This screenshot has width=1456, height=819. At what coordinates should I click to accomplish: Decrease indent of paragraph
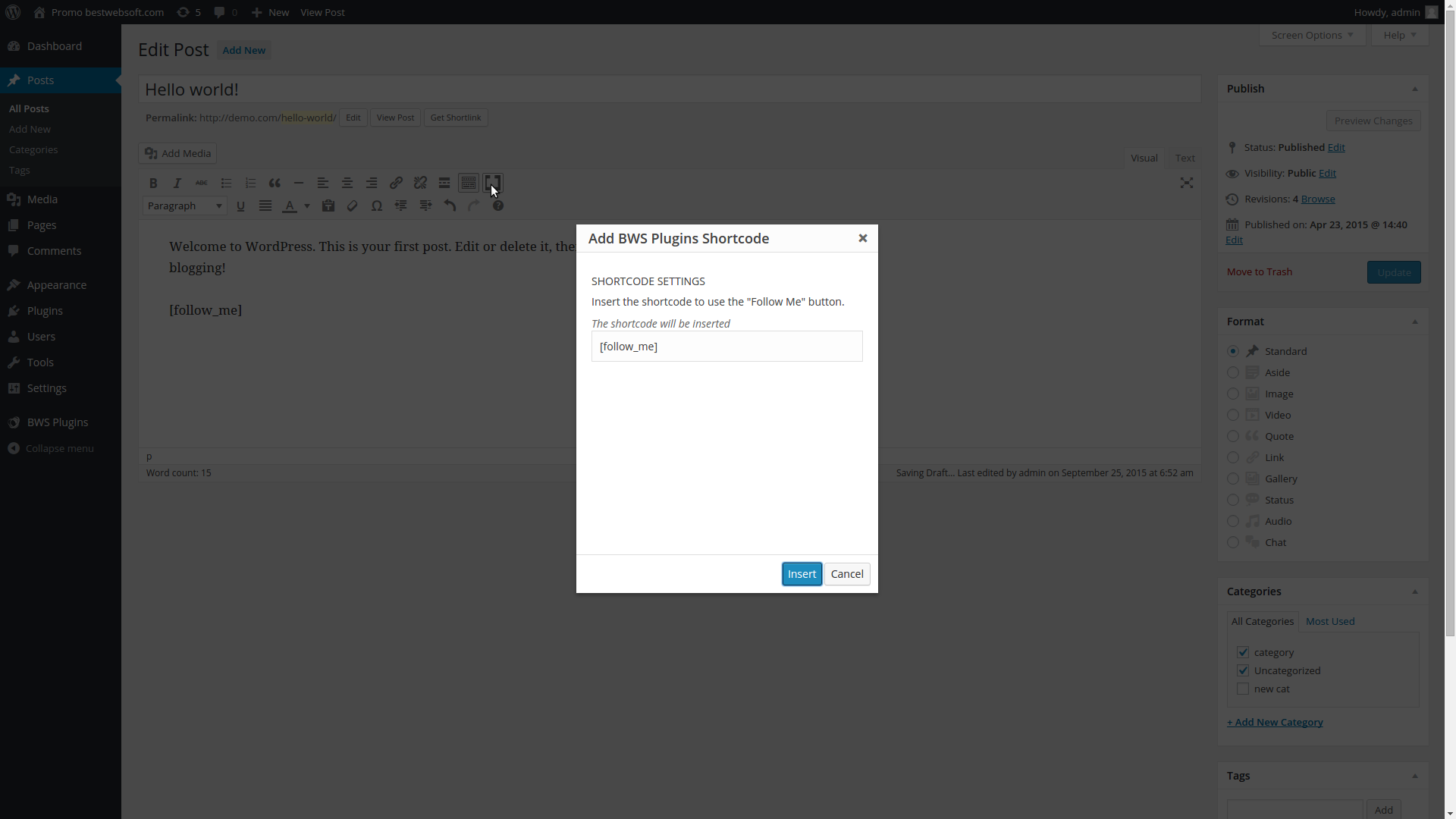(401, 206)
